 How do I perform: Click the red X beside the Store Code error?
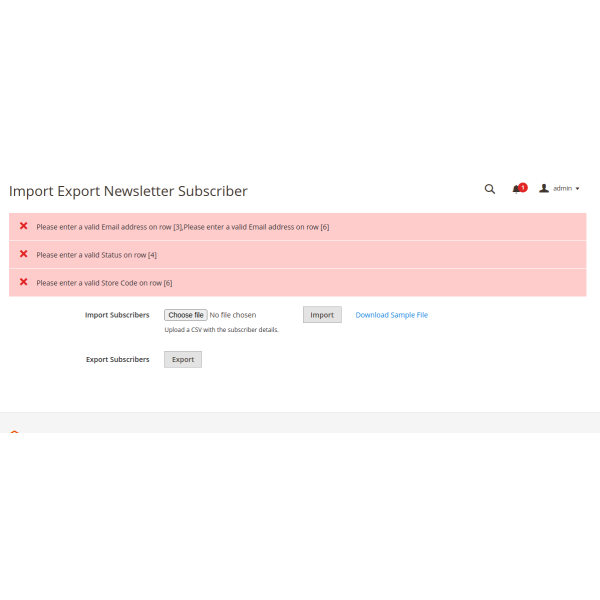tap(23, 282)
